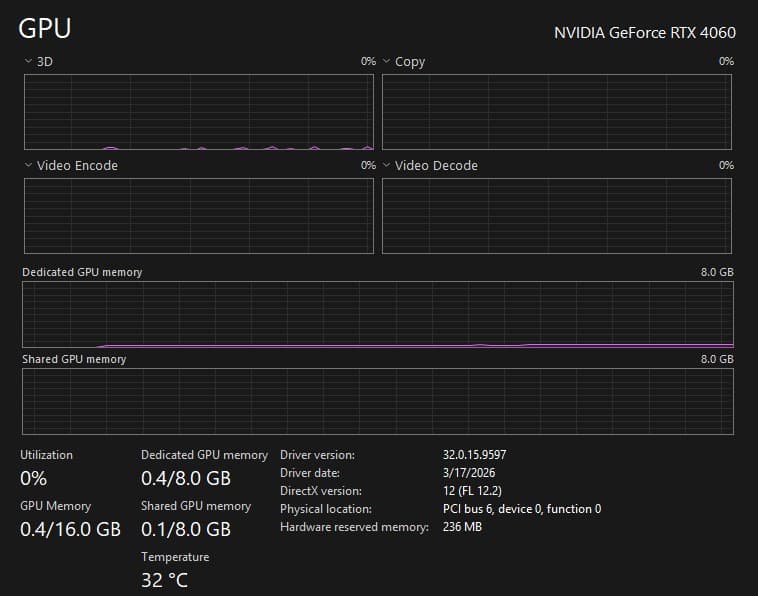Screen dimensions: 758x596
Task: Open the Copy engine dropdown chevron
Action: pyautogui.click(x=386, y=61)
